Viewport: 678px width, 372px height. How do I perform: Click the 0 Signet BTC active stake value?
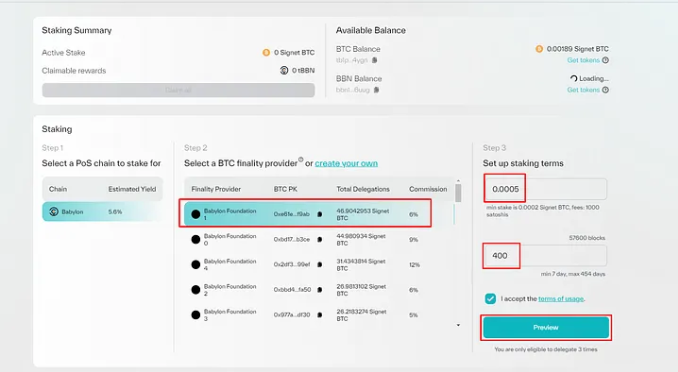coord(294,52)
